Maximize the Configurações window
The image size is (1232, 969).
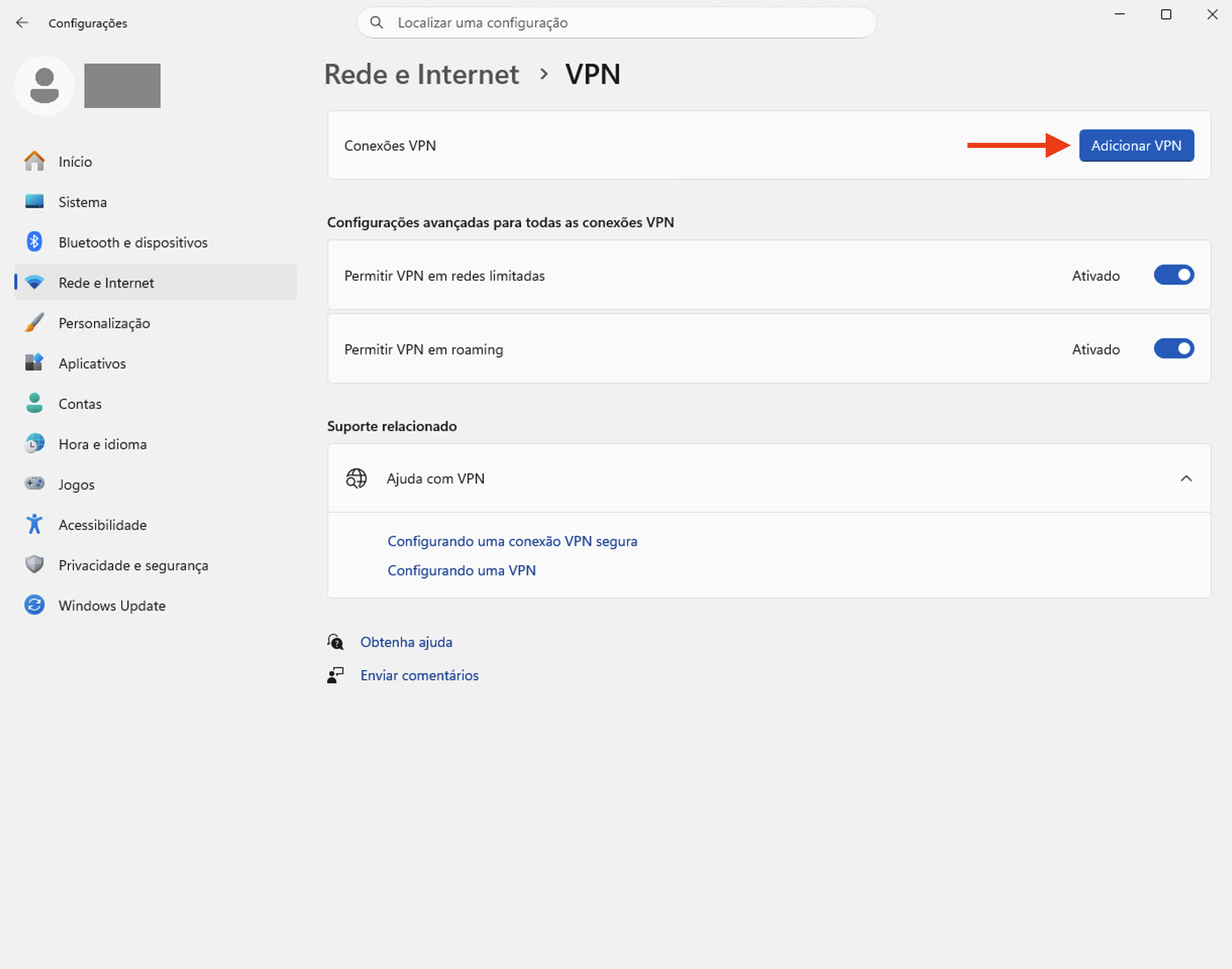click(1166, 15)
